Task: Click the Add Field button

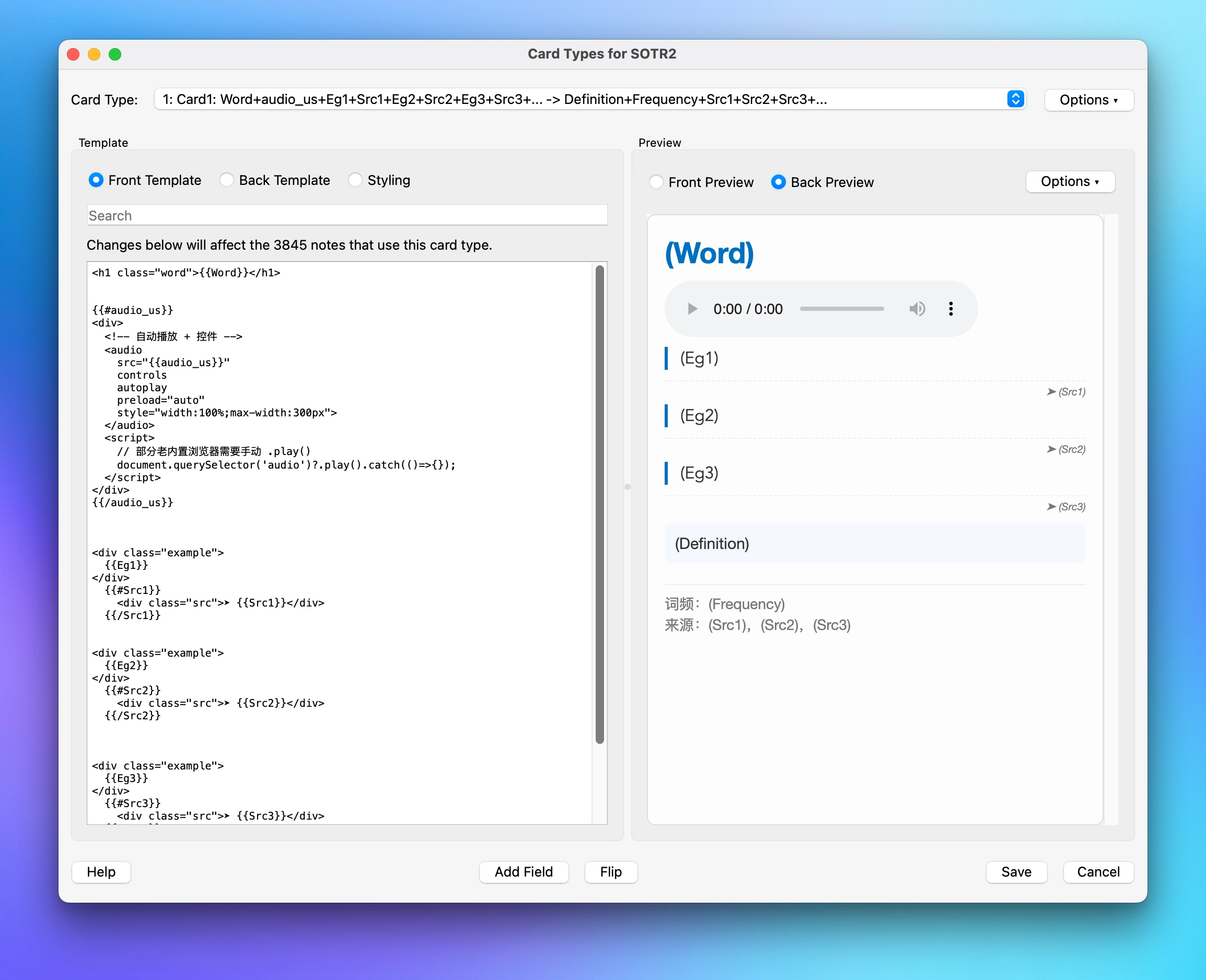Action: coord(524,872)
